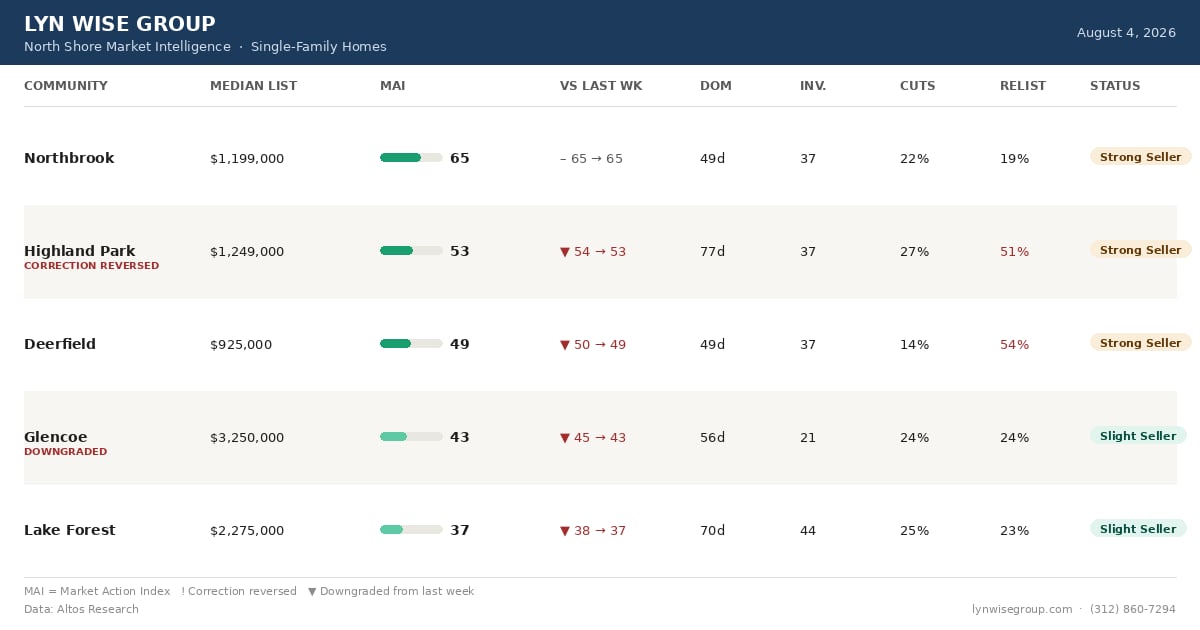Select the MEDIAN LIST column header
This screenshot has height=630, width=1200.
(x=253, y=86)
